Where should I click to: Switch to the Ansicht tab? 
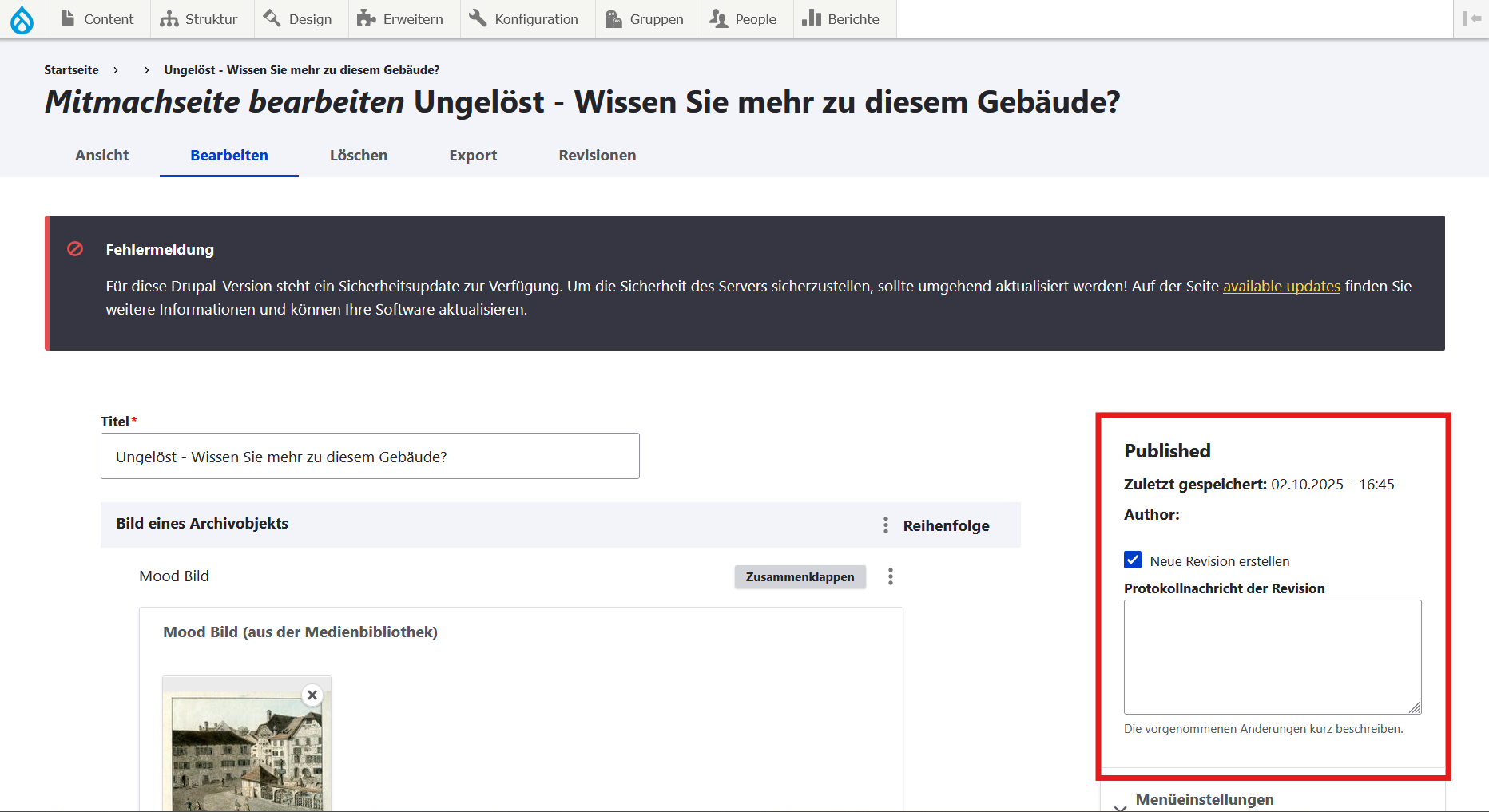tap(102, 155)
